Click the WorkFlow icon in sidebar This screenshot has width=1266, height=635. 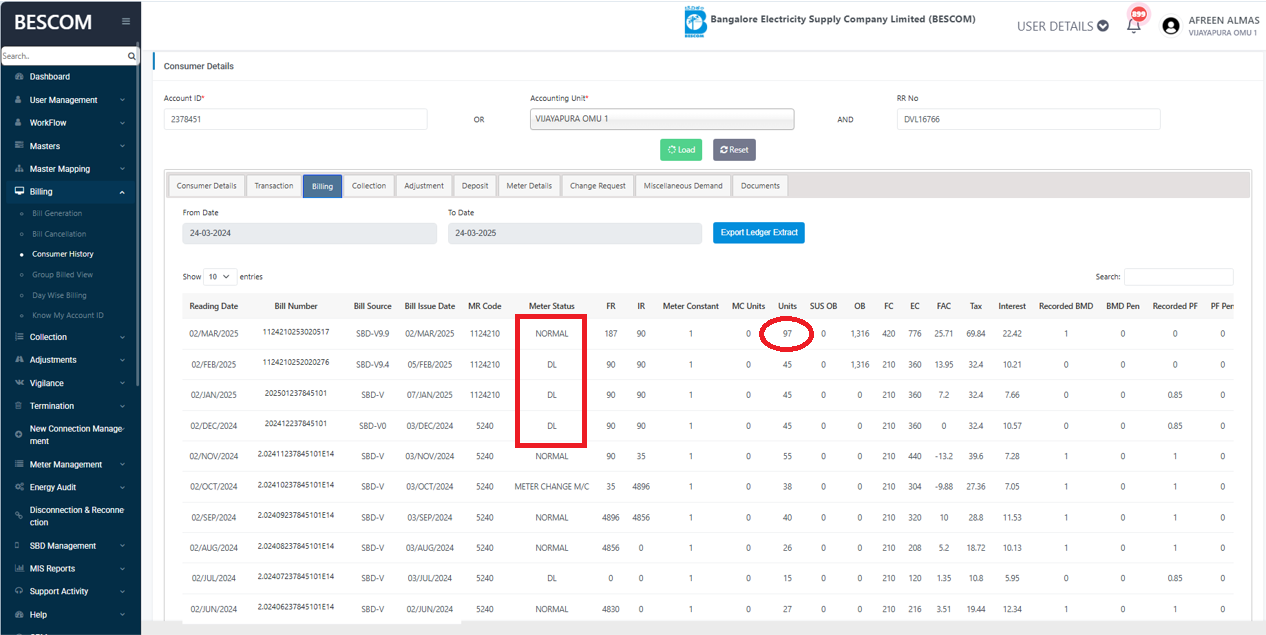click(20, 123)
